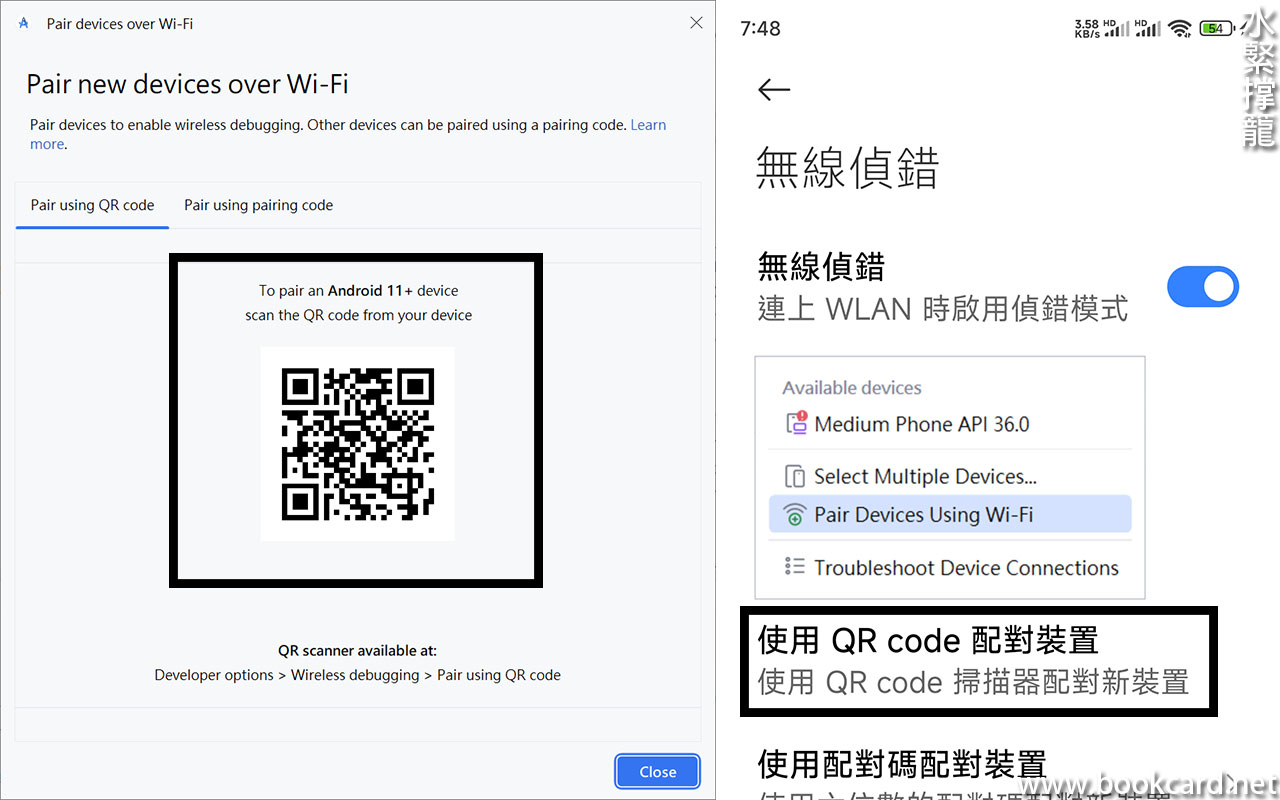Image resolution: width=1280 pixels, height=800 pixels.
Task: Disable the 無線偵錯 wireless debugging switch
Action: pyautogui.click(x=1202, y=287)
